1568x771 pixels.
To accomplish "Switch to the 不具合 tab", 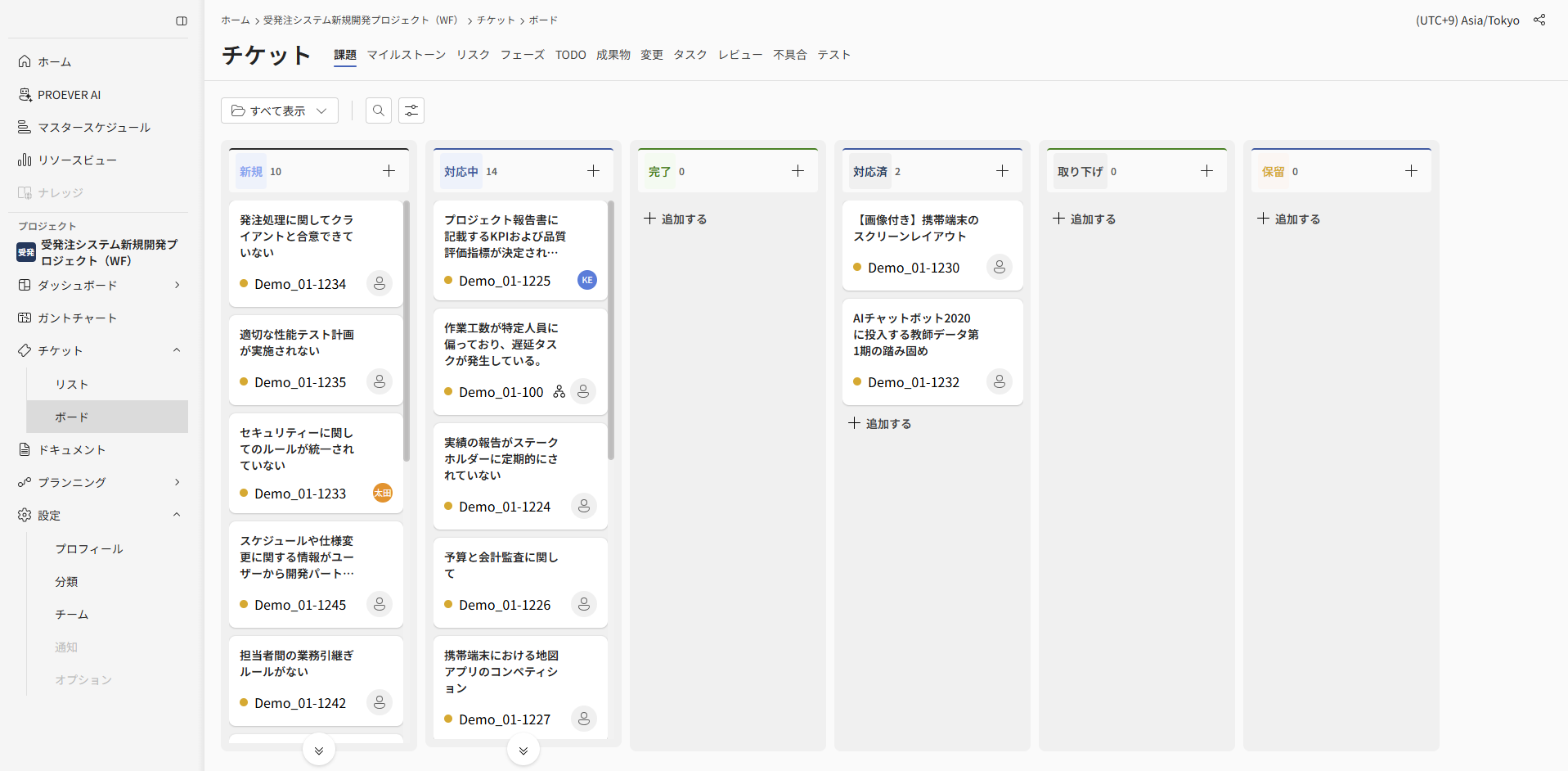I will point(789,55).
